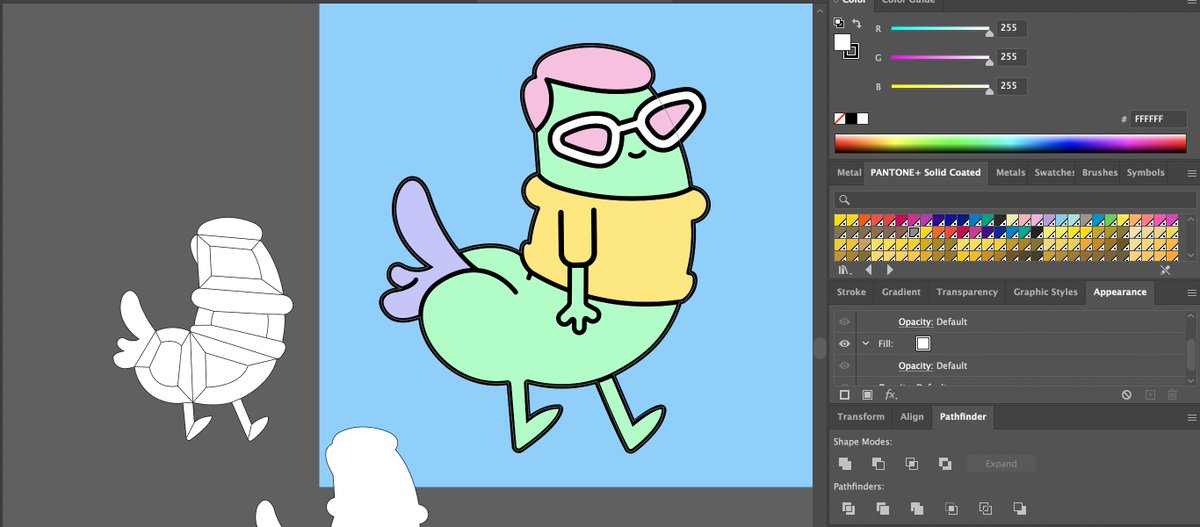1200x527 pixels.
Task: Click the G green slider handle
Action: click(x=990, y=61)
